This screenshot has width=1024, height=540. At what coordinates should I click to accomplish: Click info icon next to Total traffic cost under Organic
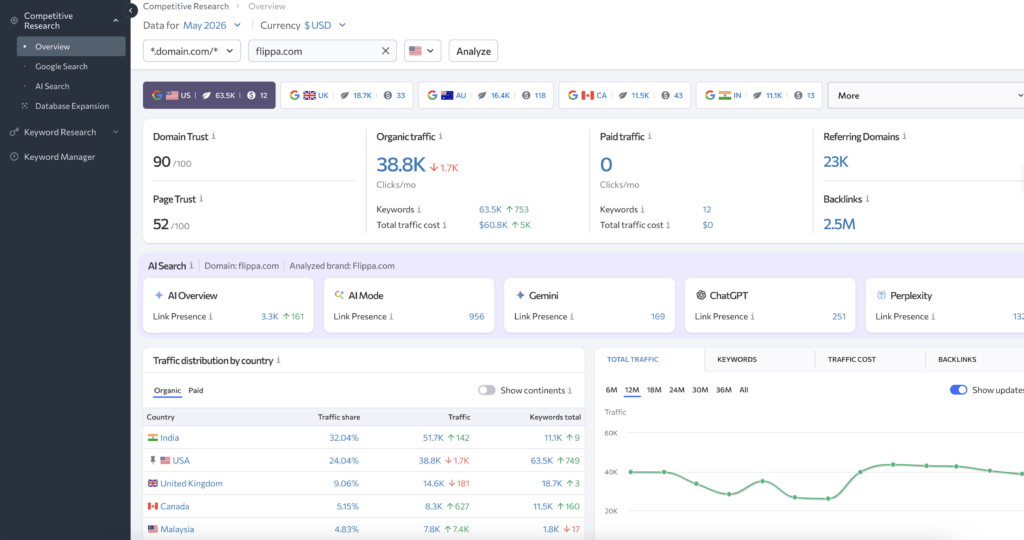(x=445, y=225)
